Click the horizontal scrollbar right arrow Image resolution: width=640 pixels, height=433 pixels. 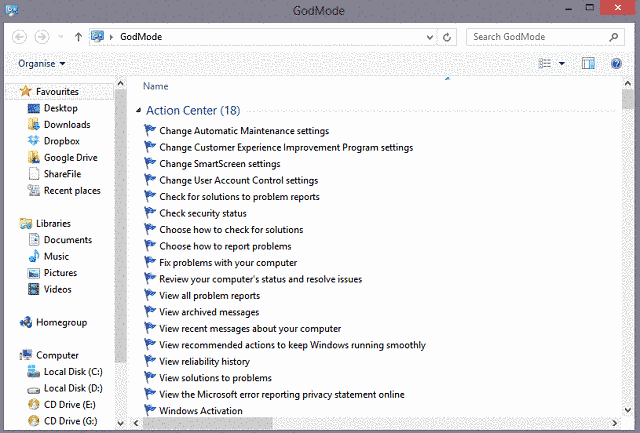click(614, 423)
